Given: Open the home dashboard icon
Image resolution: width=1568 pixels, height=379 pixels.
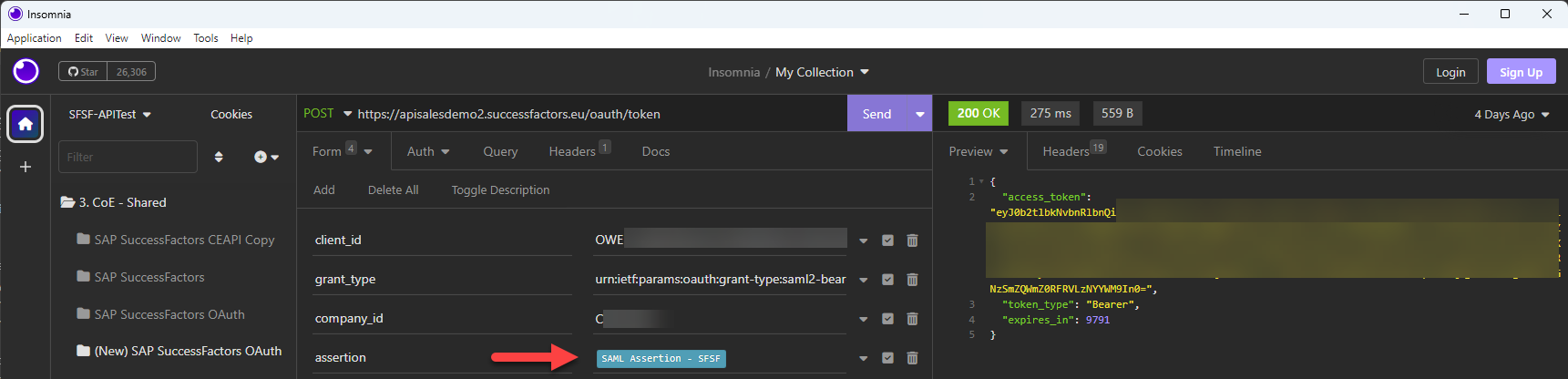Looking at the screenshot, I should [x=26, y=124].
